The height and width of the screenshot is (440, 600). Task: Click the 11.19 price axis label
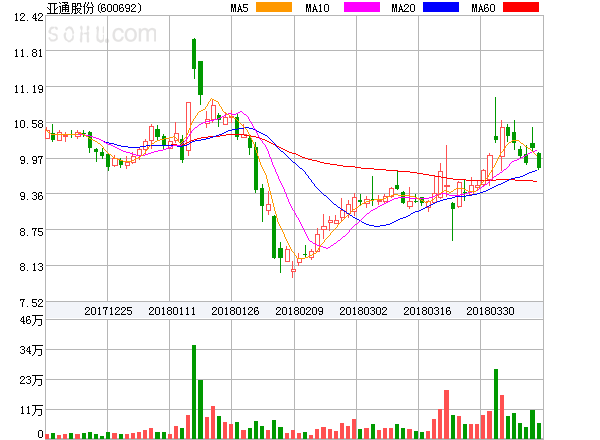click(29, 89)
